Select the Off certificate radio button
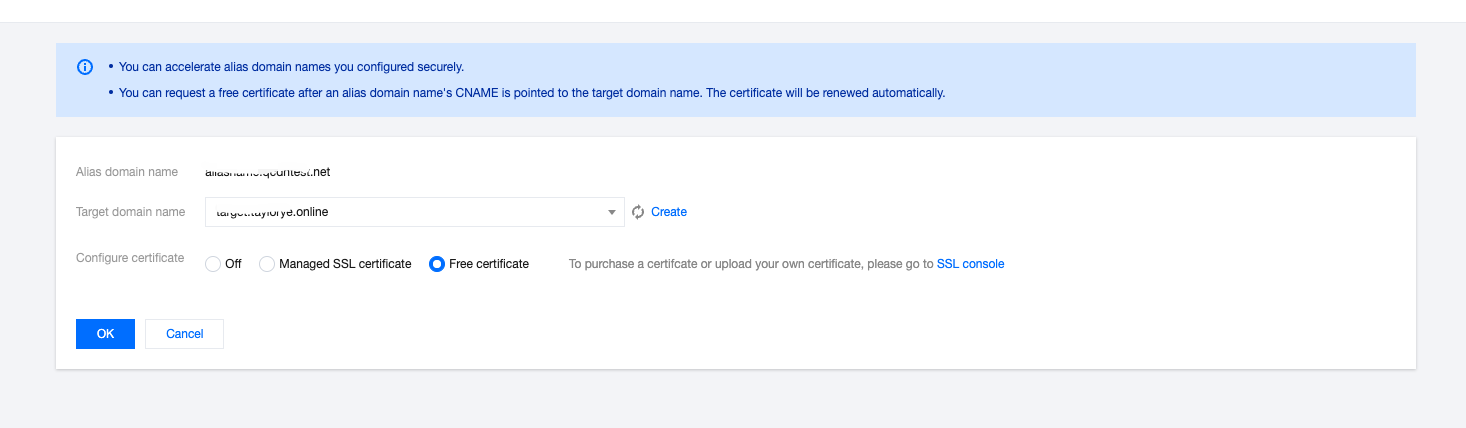 (212, 264)
